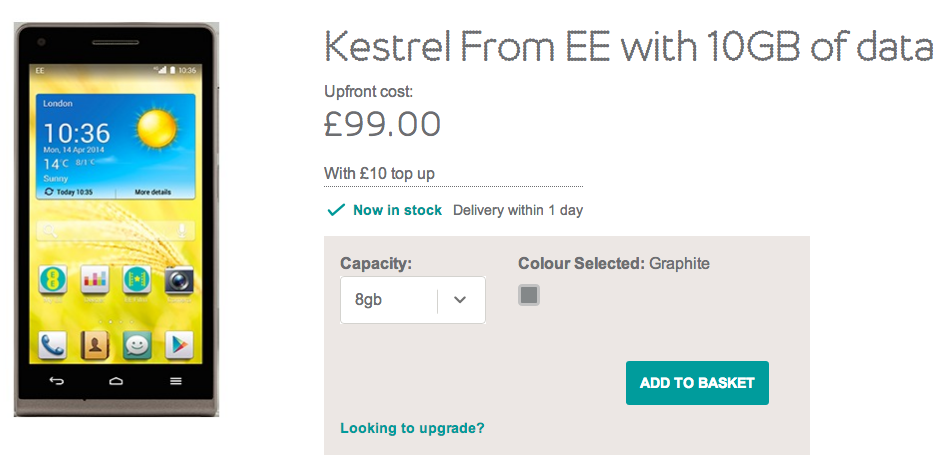Click the With £10 top up text
This screenshot has height=468, width=942.
[x=379, y=174]
